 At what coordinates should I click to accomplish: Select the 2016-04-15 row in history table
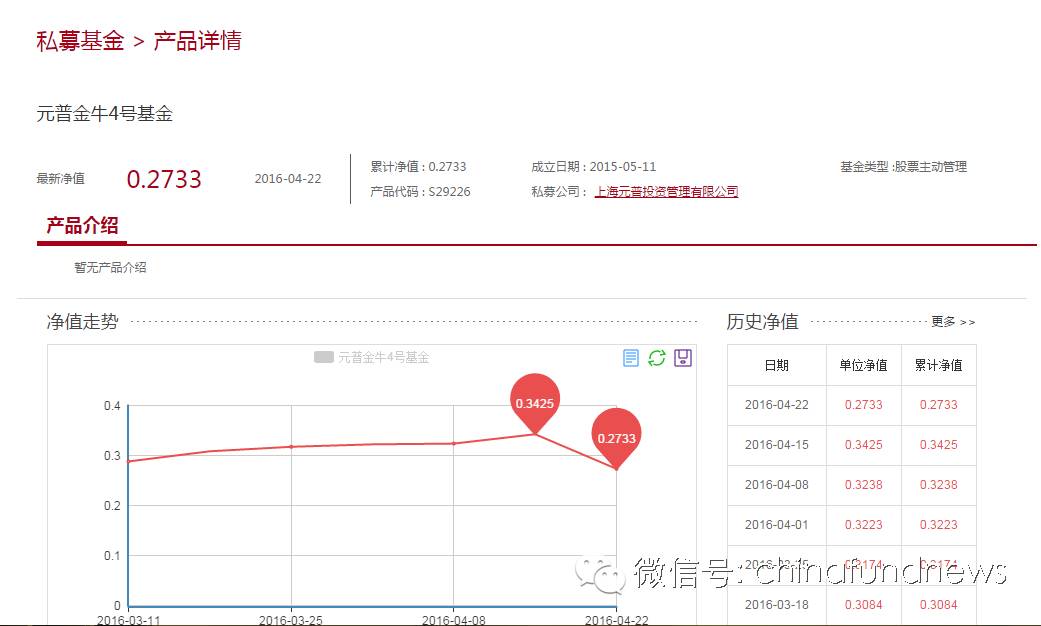[777, 445]
